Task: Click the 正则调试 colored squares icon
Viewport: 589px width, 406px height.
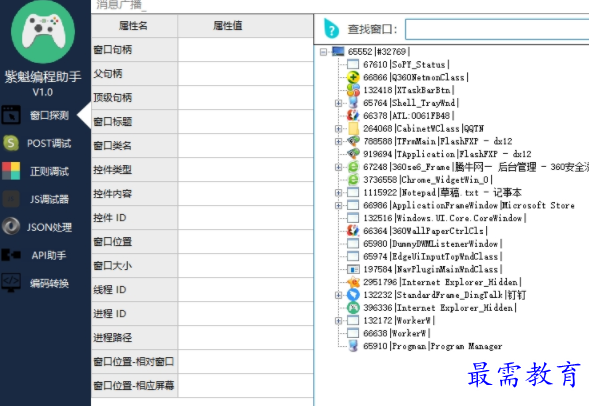Action: point(11,171)
